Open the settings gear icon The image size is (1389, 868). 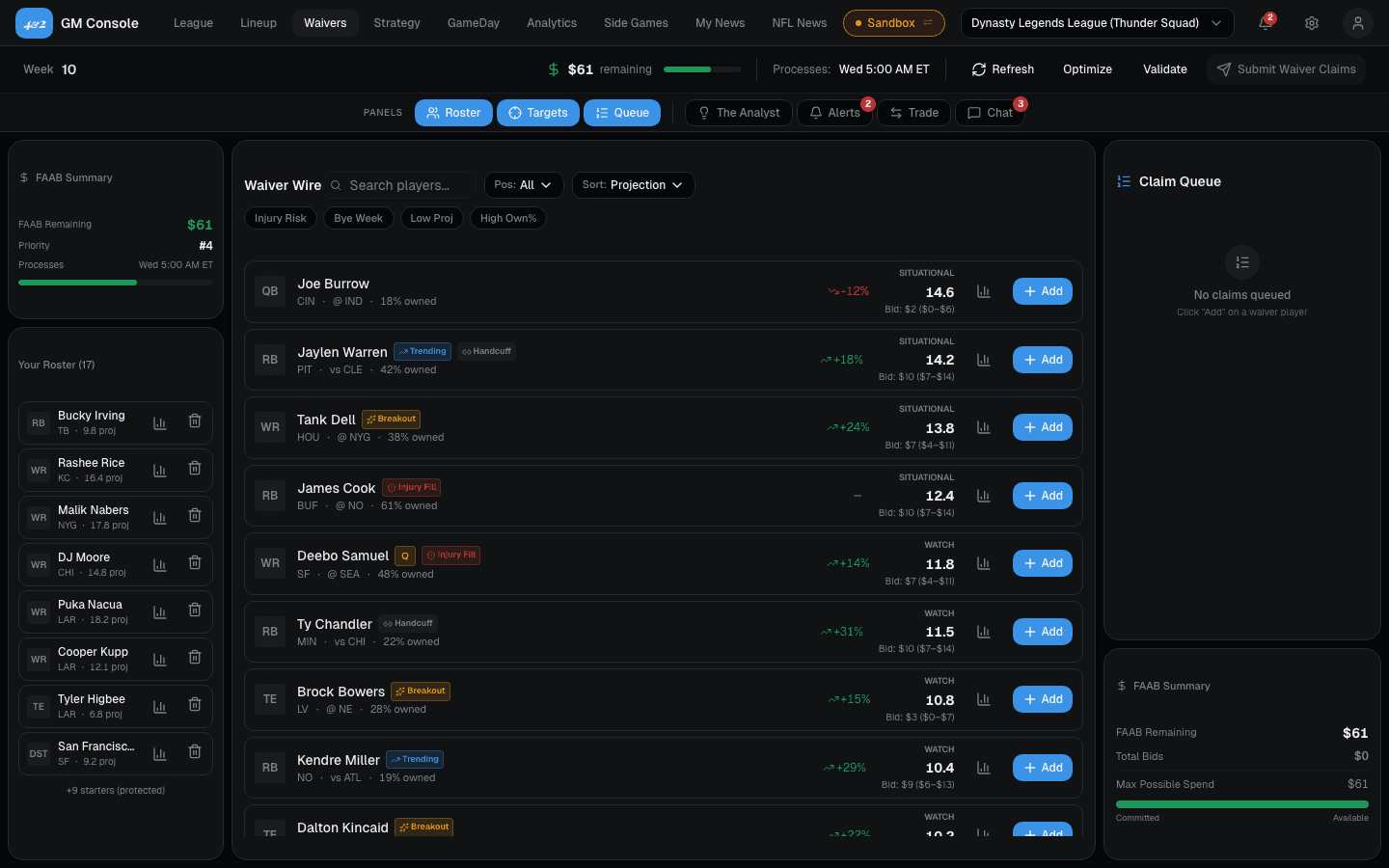click(1312, 23)
